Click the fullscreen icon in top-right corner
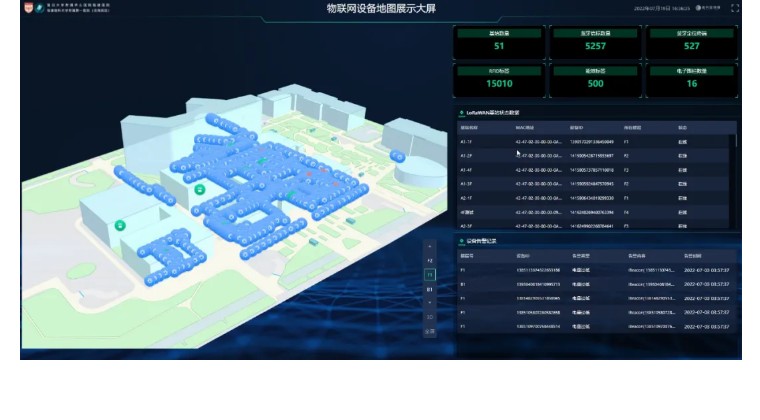The width and height of the screenshot is (760, 420). coord(736,8)
